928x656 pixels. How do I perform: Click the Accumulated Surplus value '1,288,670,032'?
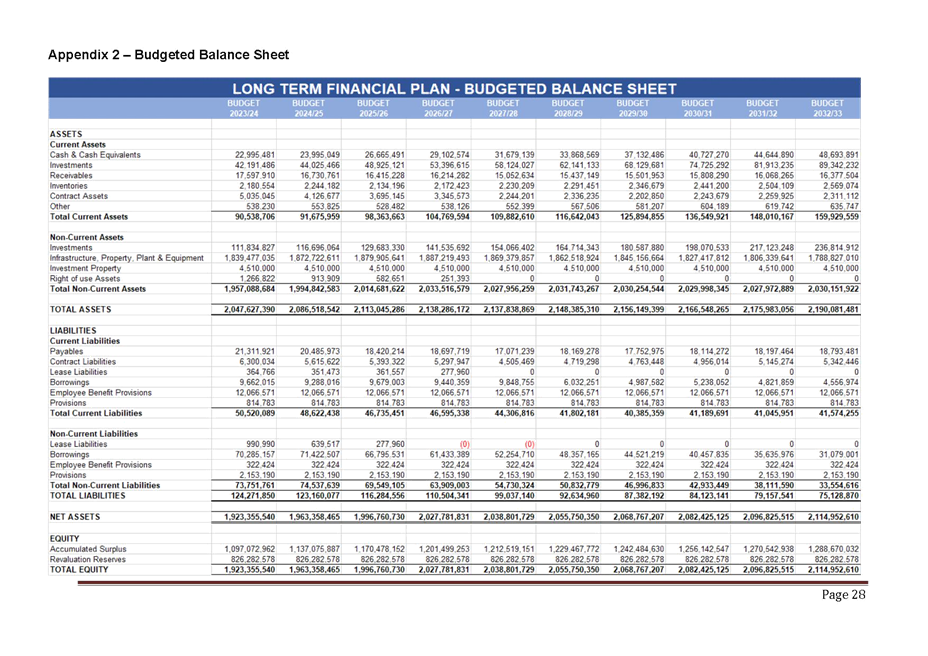[x=833, y=549]
